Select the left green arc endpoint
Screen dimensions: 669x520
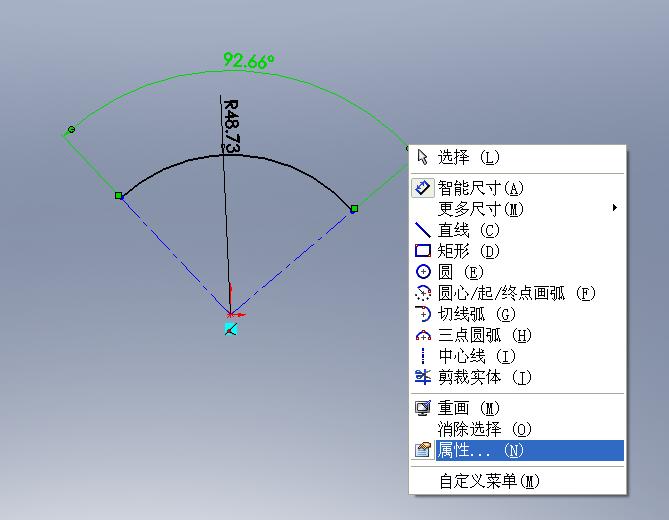coord(119,195)
